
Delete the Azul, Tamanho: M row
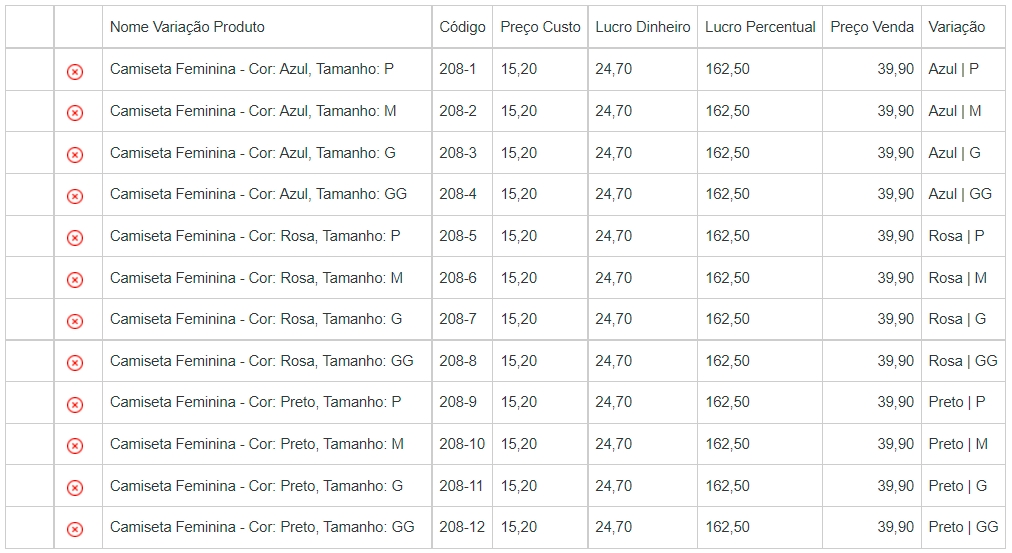(x=74, y=113)
